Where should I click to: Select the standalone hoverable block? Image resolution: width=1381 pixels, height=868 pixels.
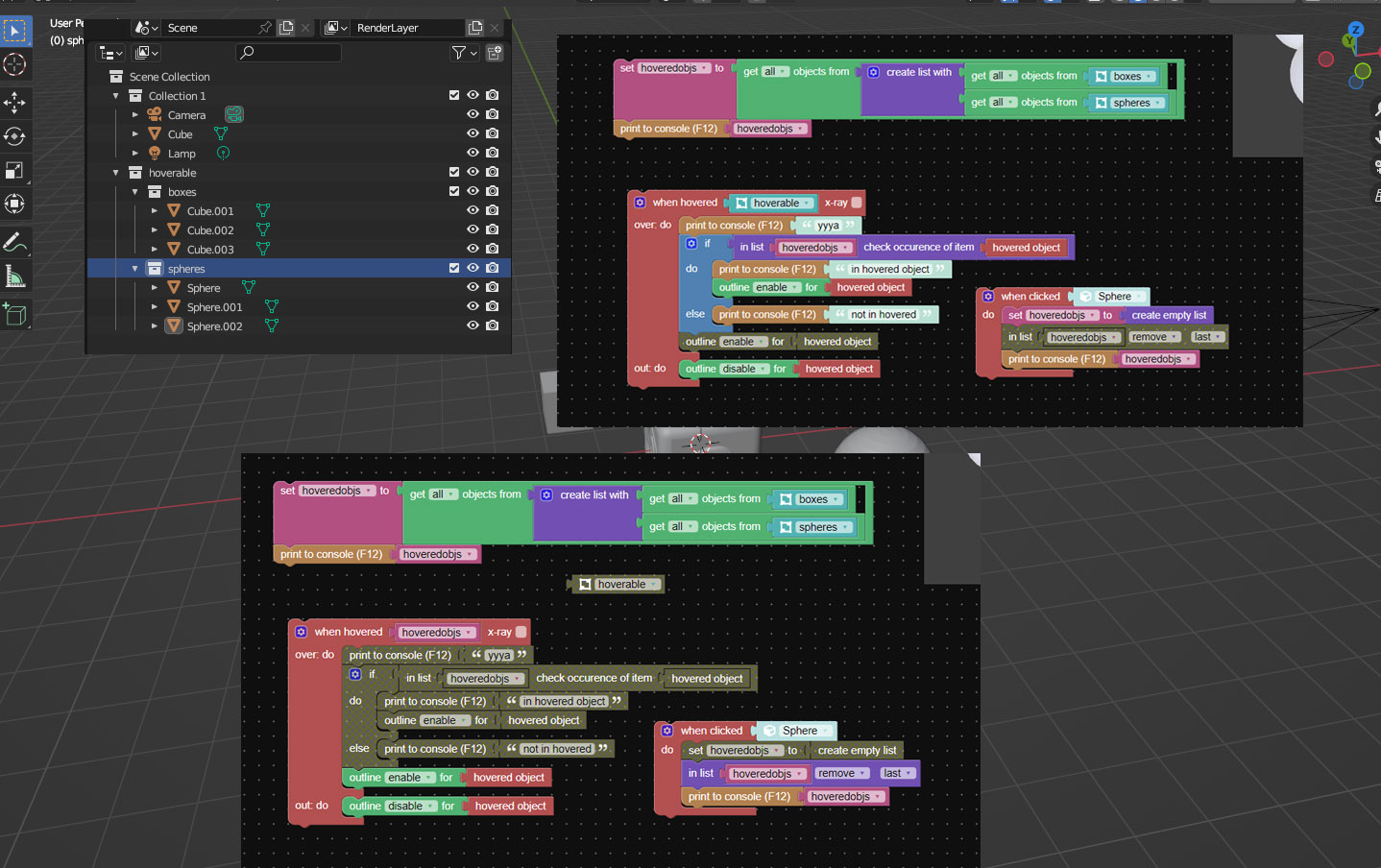click(x=618, y=584)
